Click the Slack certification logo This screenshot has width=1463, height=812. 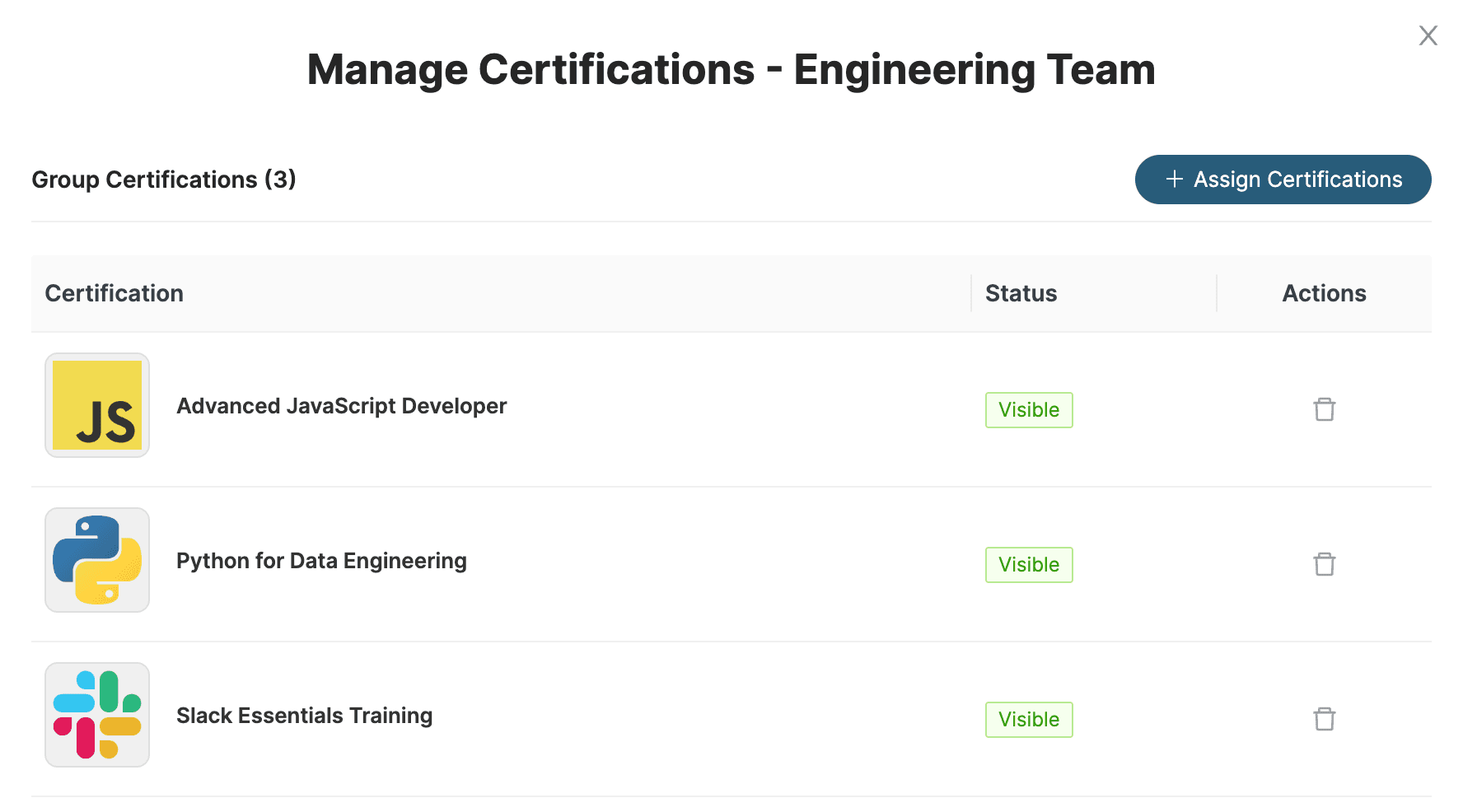(x=96, y=715)
